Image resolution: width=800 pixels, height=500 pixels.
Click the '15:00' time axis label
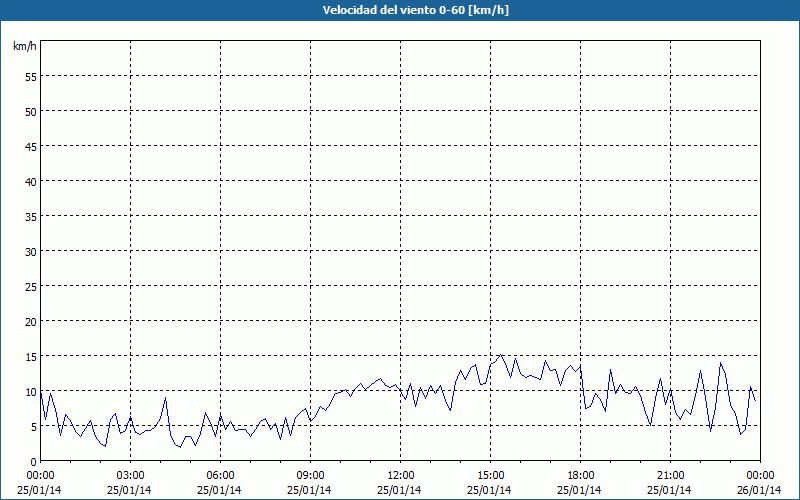point(490,476)
